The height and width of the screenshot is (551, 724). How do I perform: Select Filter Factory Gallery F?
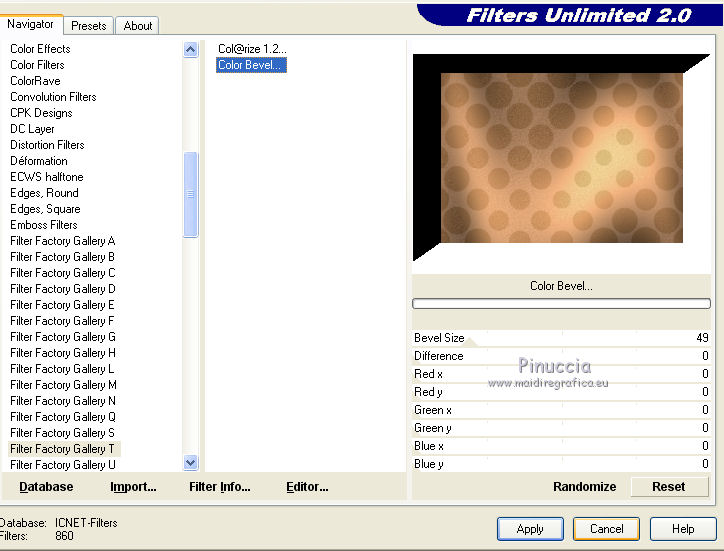click(x=62, y=321)
